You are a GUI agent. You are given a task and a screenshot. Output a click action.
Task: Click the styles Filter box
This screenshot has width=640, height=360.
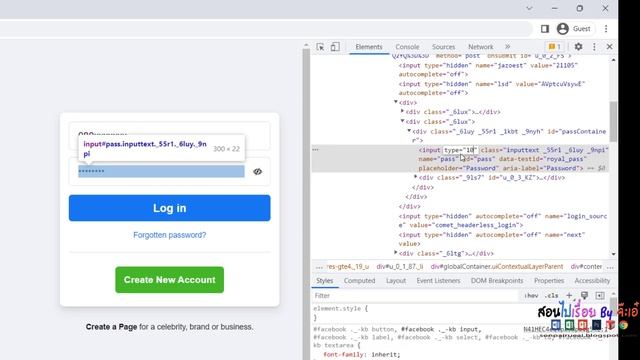pos(416,296)
